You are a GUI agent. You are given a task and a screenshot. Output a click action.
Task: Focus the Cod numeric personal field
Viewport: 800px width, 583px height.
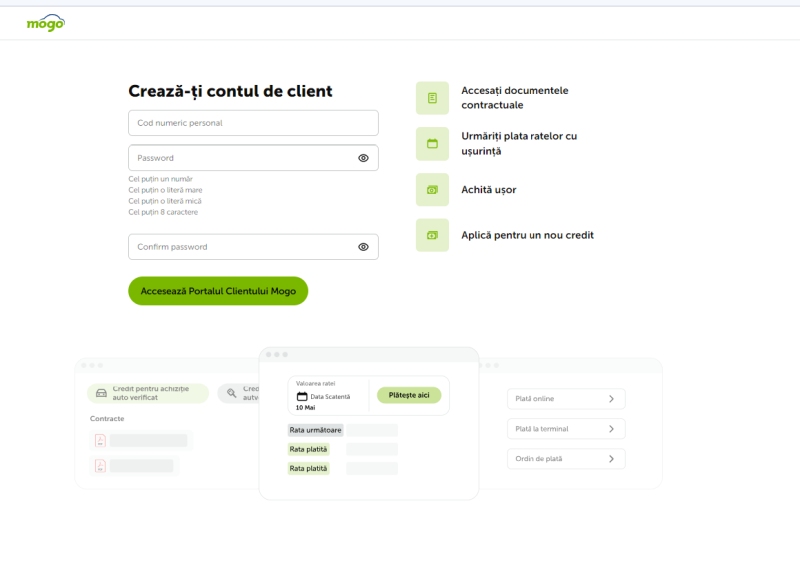253,123
